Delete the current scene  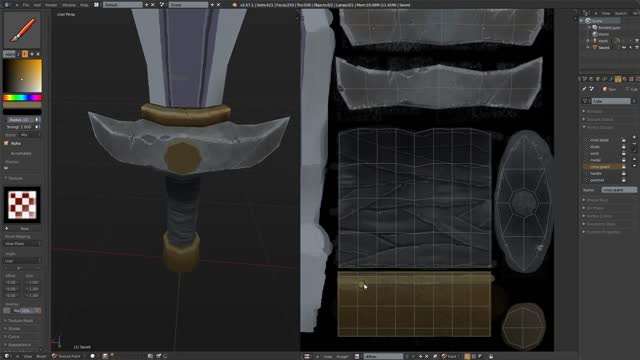click(218, 5)
